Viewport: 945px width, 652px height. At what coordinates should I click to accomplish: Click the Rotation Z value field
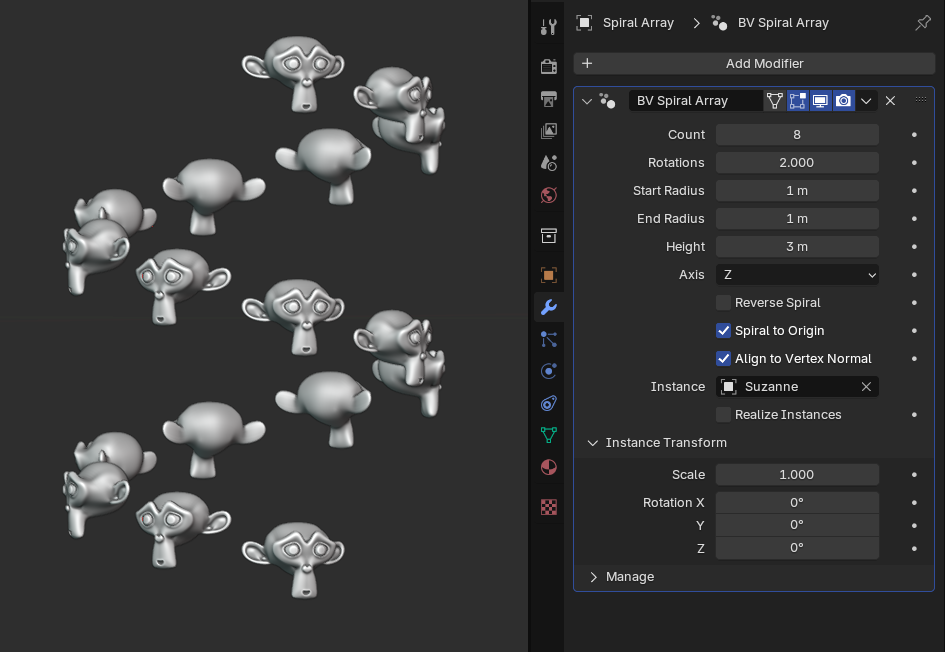click(x=797, y=548)
